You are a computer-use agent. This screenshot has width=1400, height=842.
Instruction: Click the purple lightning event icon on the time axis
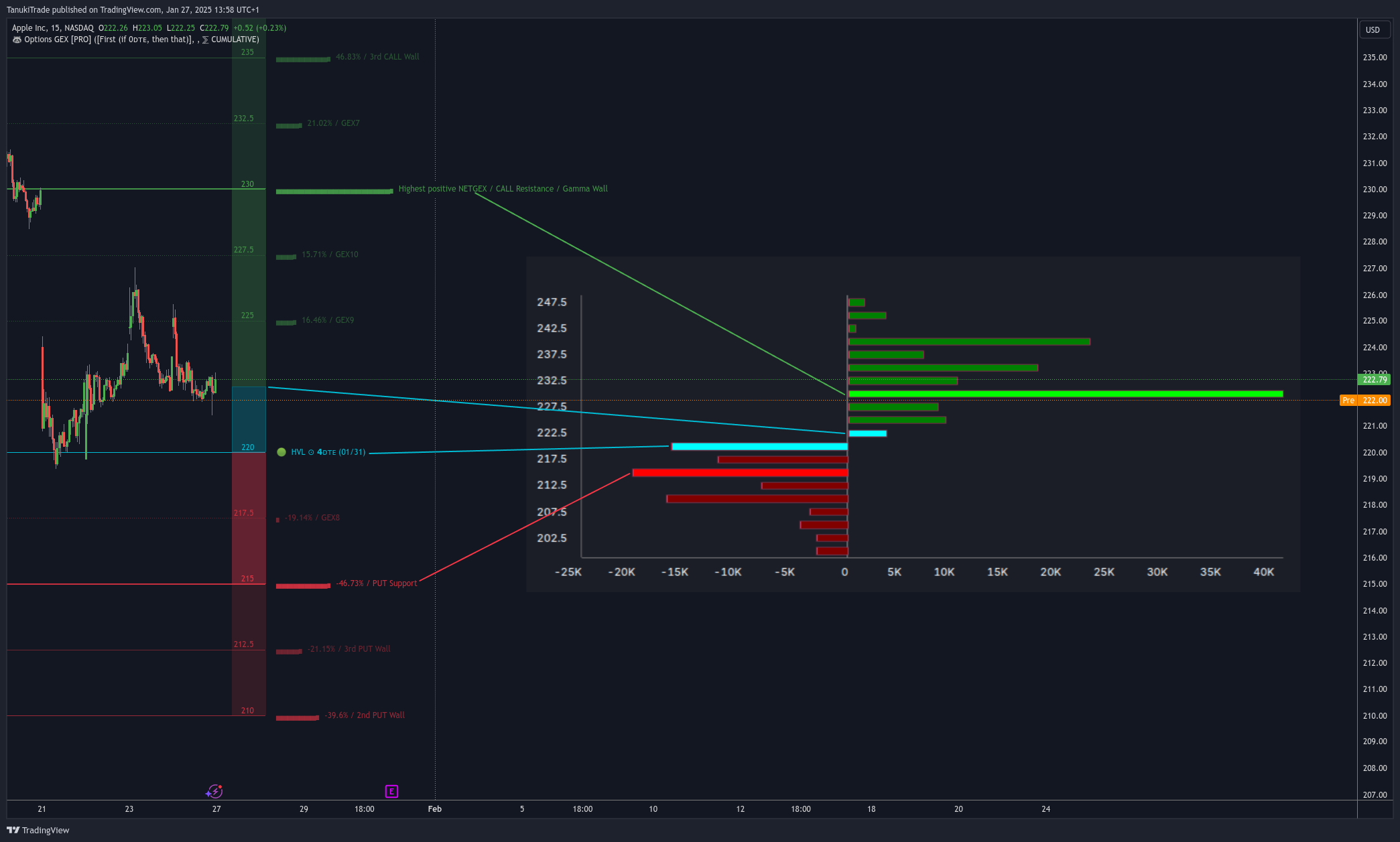pyautogui.click(x=214, y=792)
